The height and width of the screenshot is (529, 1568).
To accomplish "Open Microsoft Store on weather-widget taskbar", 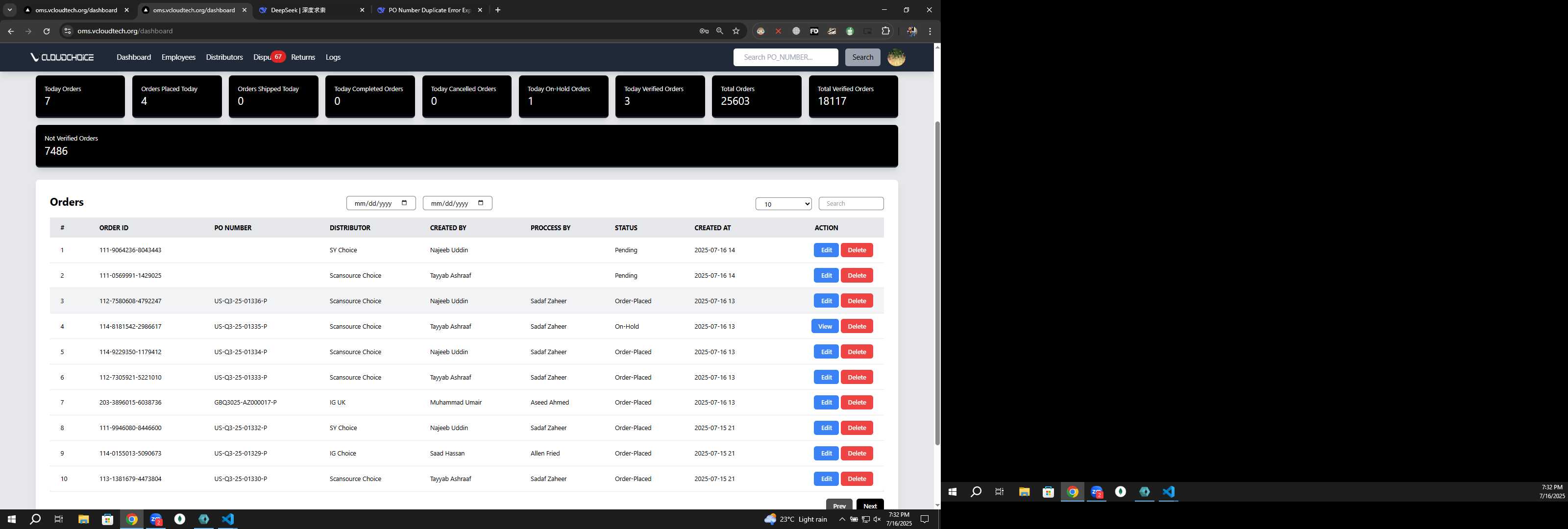I will point(108,519).
